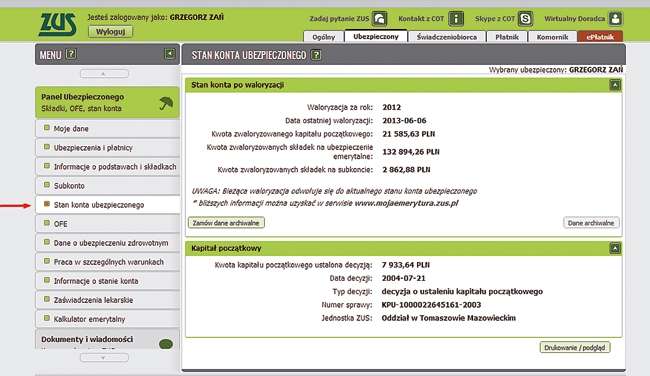
Task: Switch to the Świadczeniobiorca tab
Action: tap(447, 37)
